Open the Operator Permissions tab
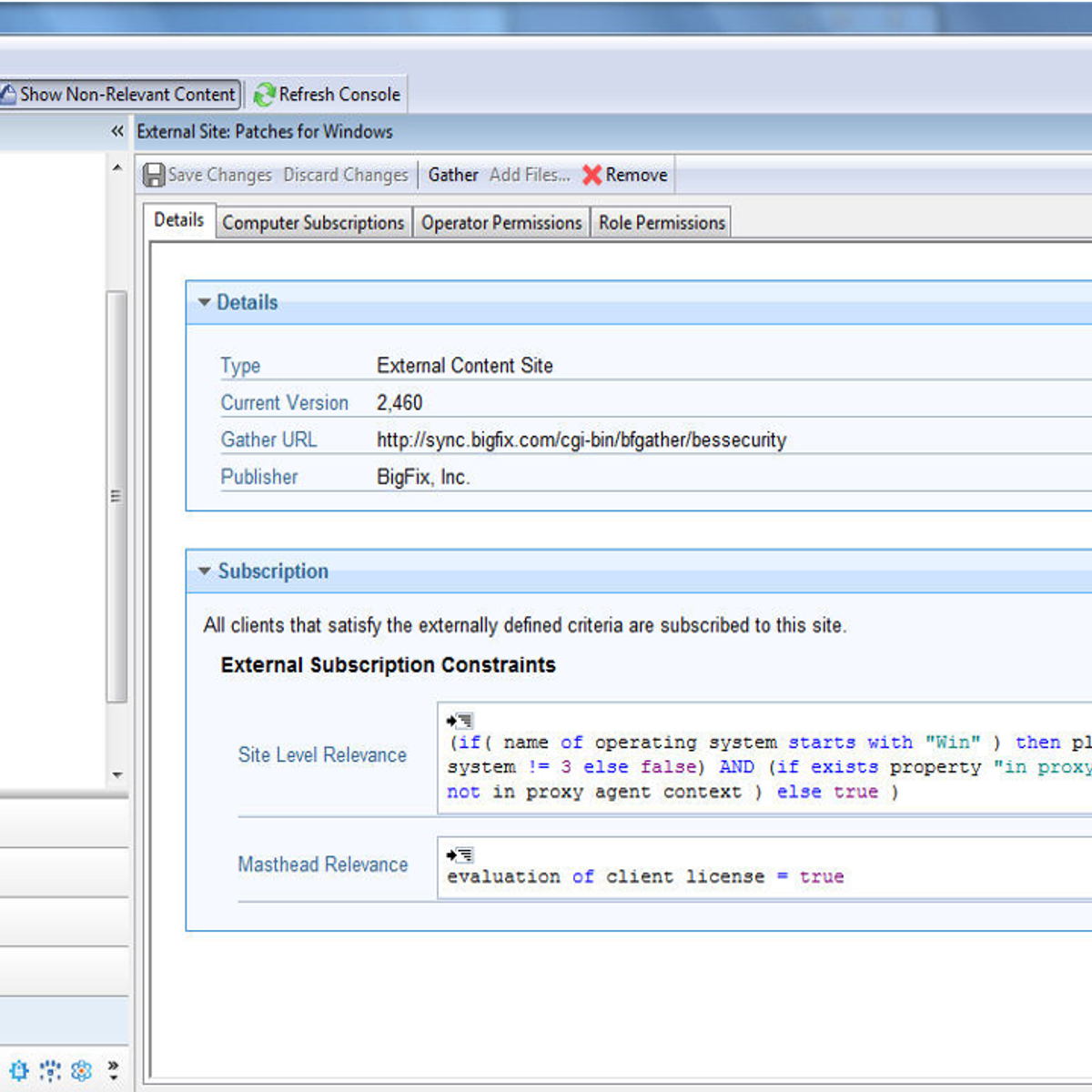This screenshot has width=1092, height=1092. click(501, 222)
